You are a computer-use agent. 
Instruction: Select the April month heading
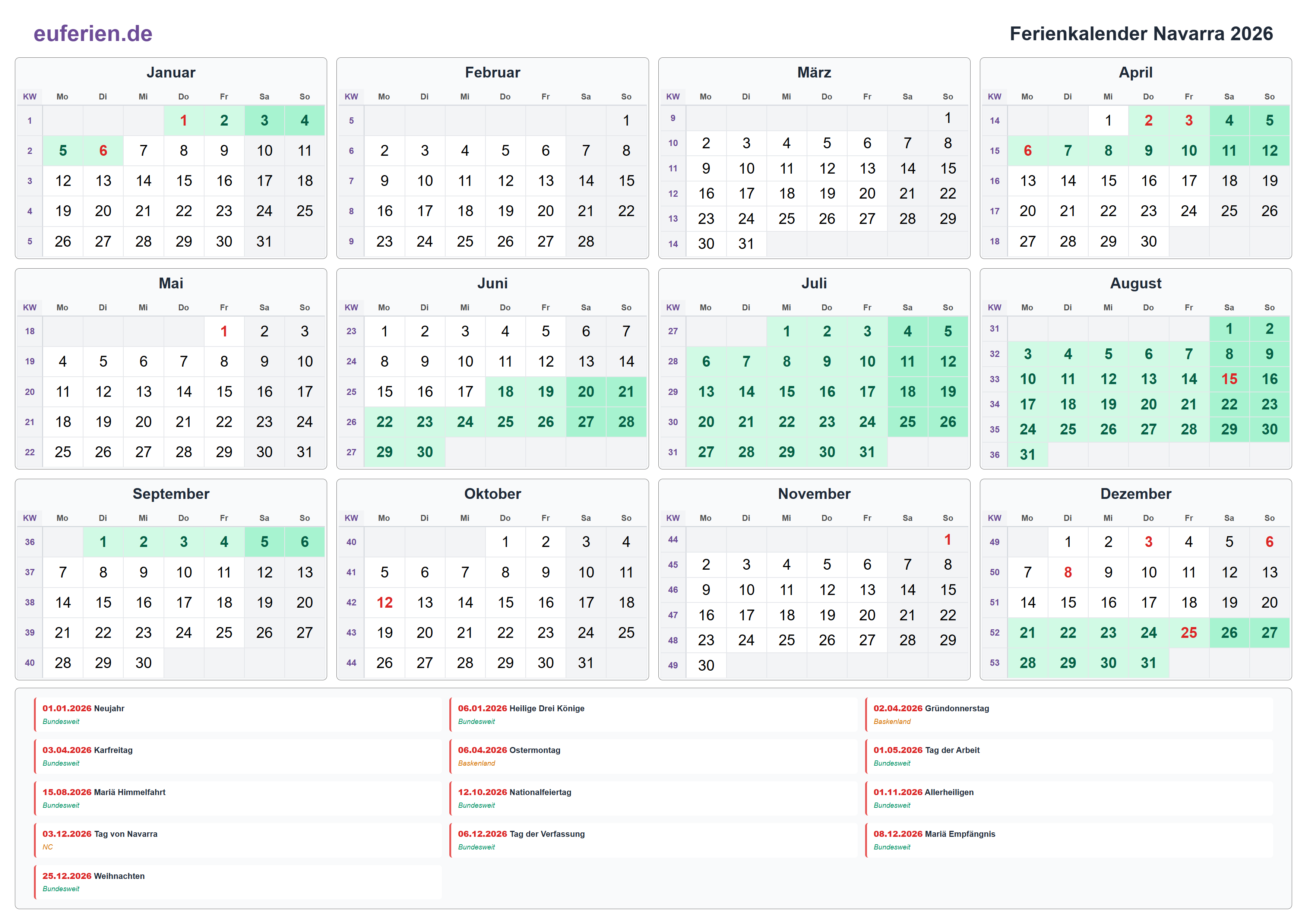click(1136, 72)
